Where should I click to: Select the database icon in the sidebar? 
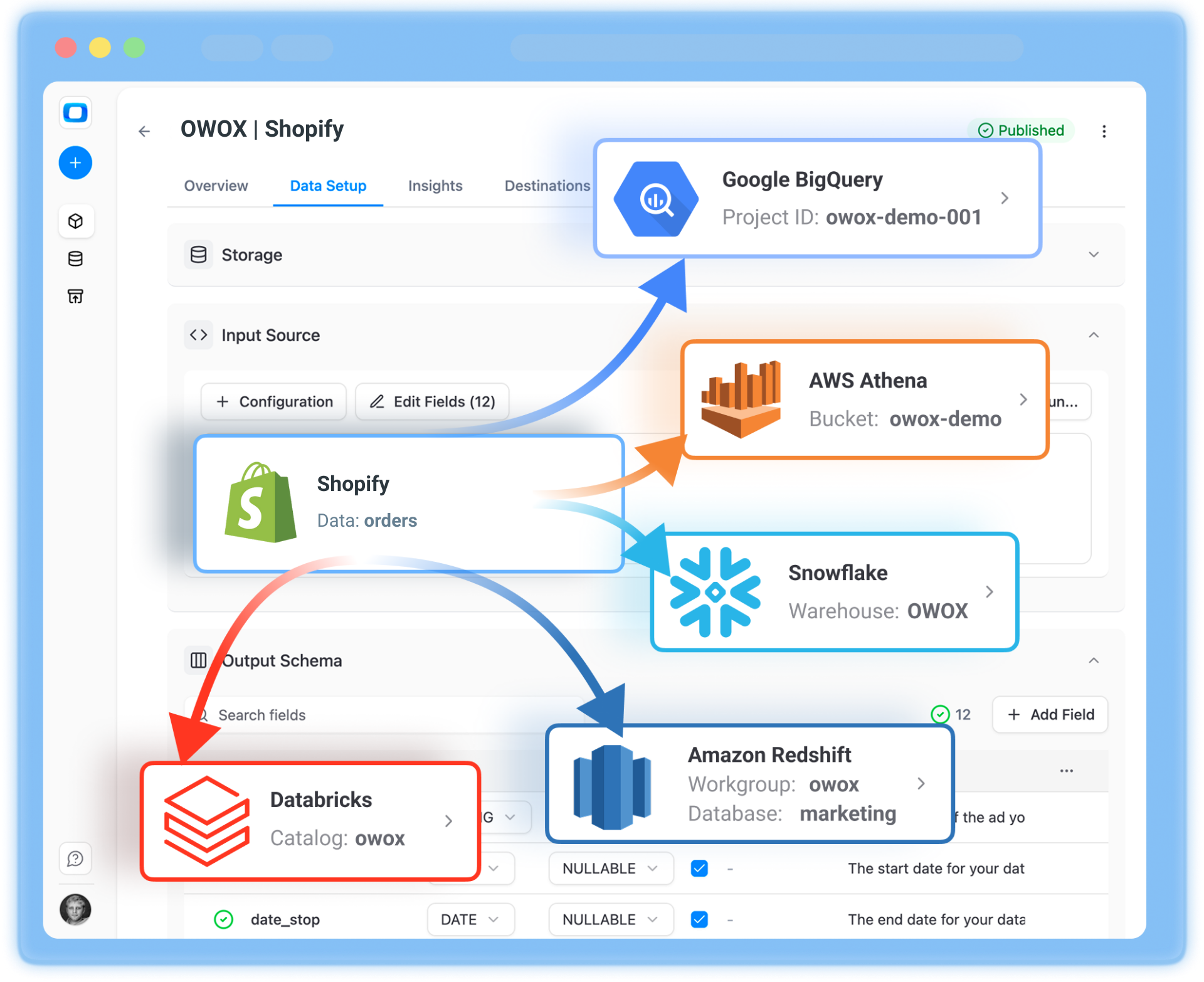[x=75, y=258]
